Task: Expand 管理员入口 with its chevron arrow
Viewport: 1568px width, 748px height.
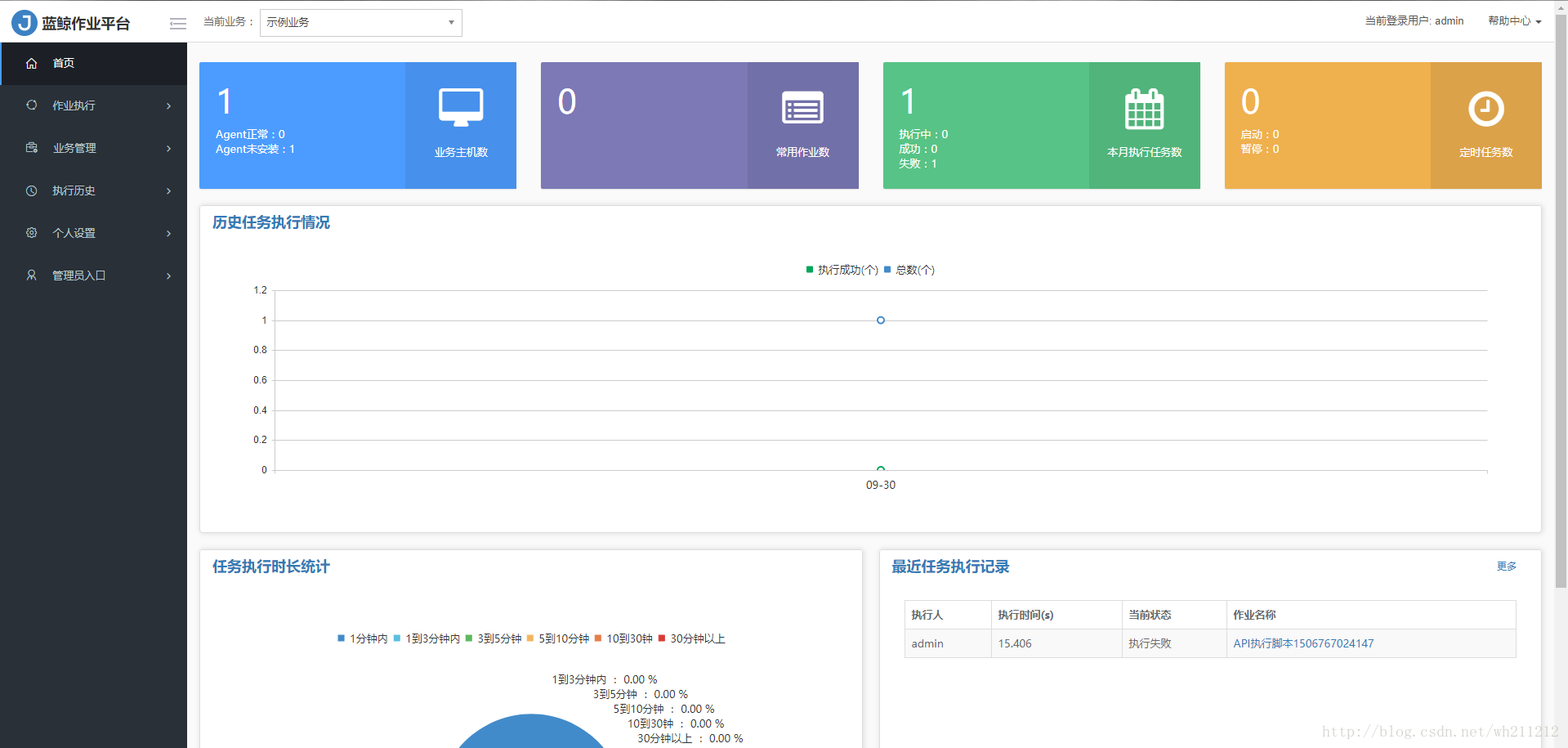Action: [x=169, y=276]
